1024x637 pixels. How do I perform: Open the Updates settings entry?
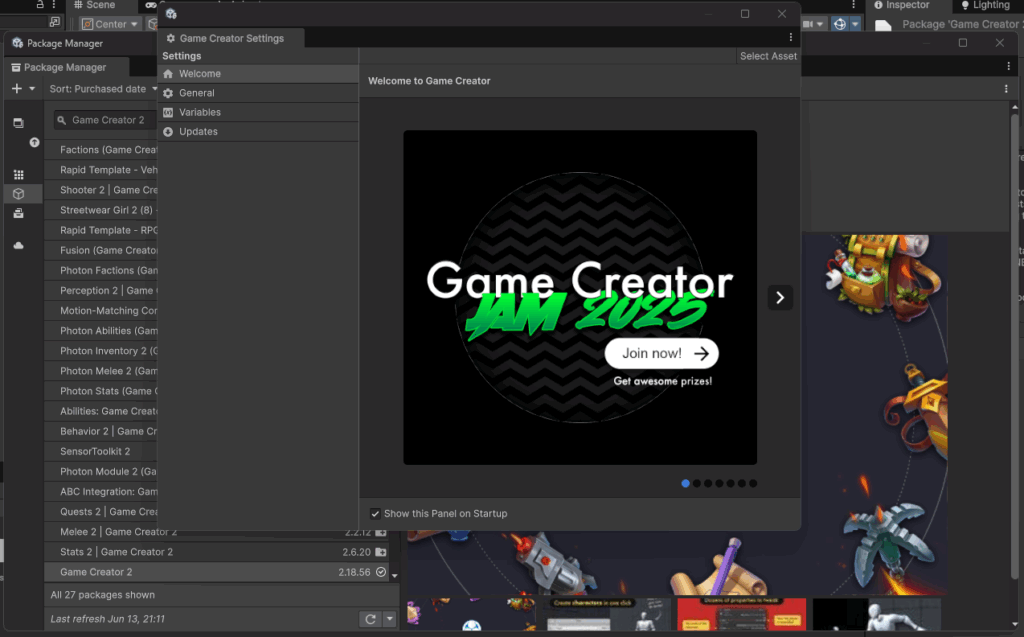point(258,131)
